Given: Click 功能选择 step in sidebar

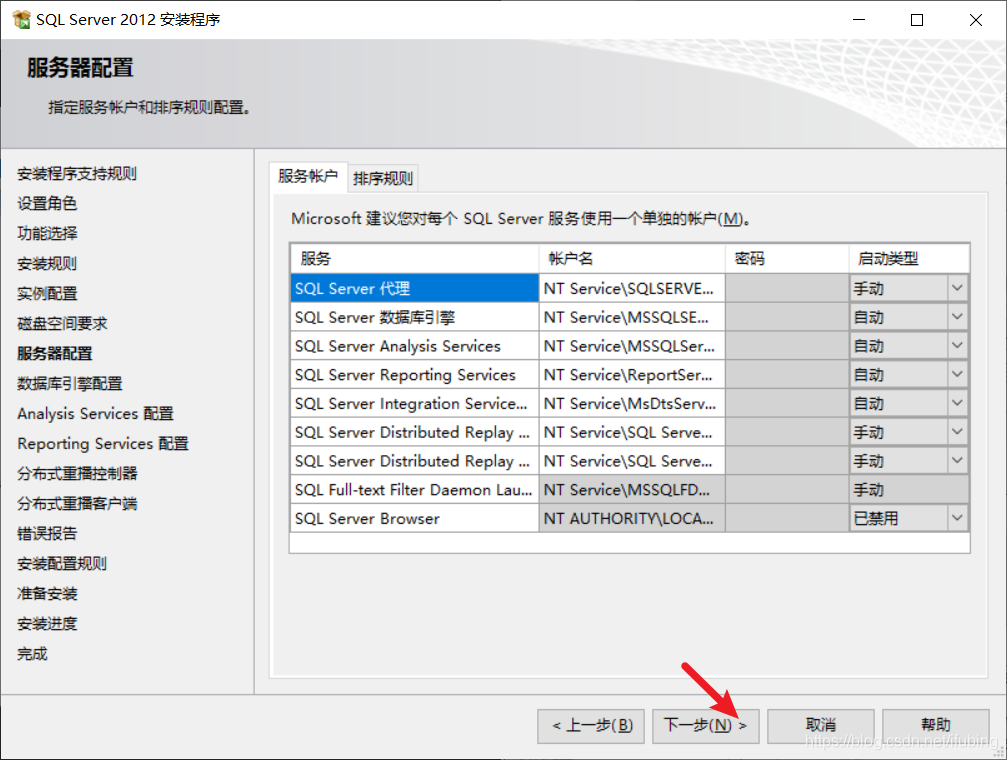Looking at the screenshot, I should tap(47, 233).
